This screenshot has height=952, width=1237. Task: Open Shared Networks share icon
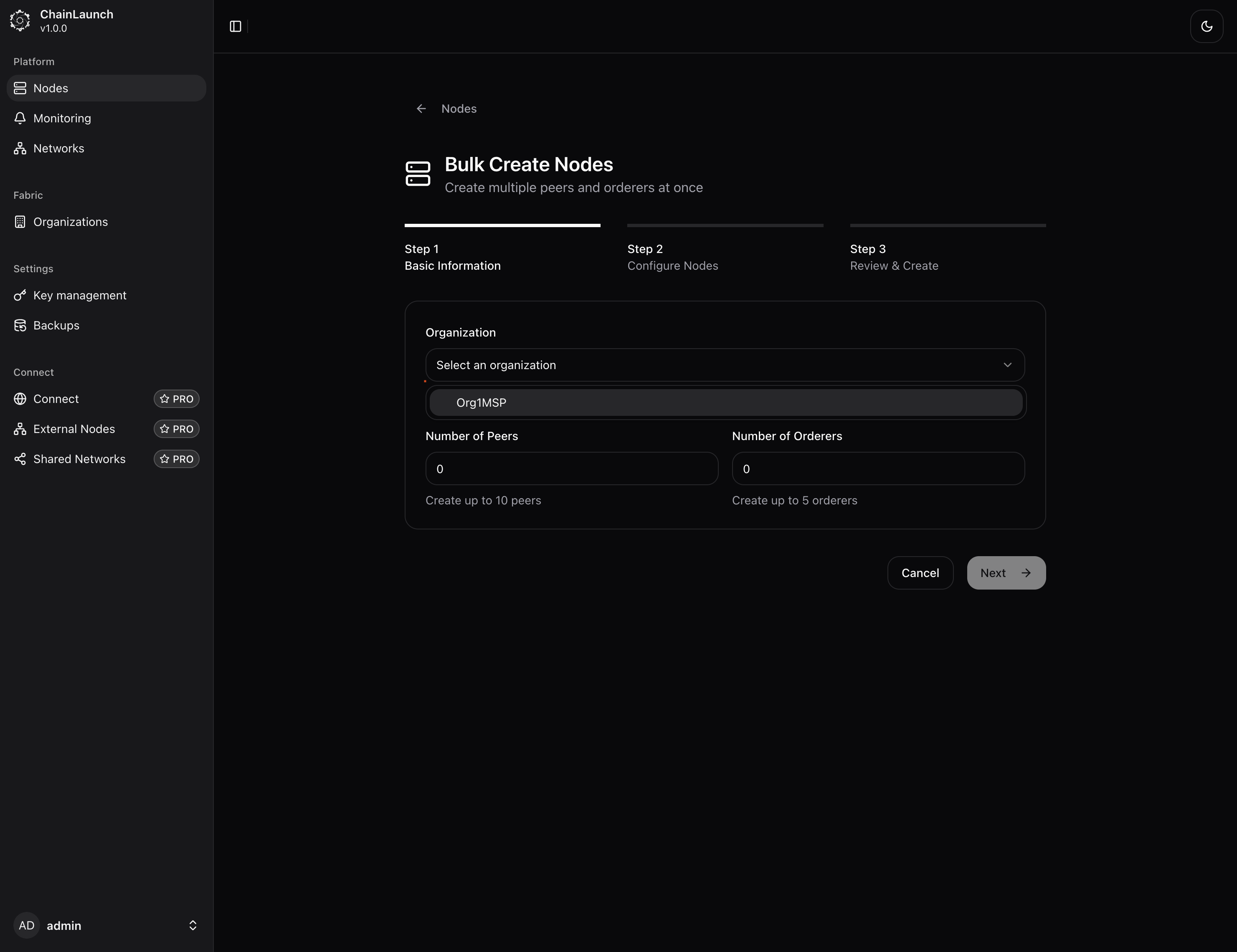pos(20,459)
